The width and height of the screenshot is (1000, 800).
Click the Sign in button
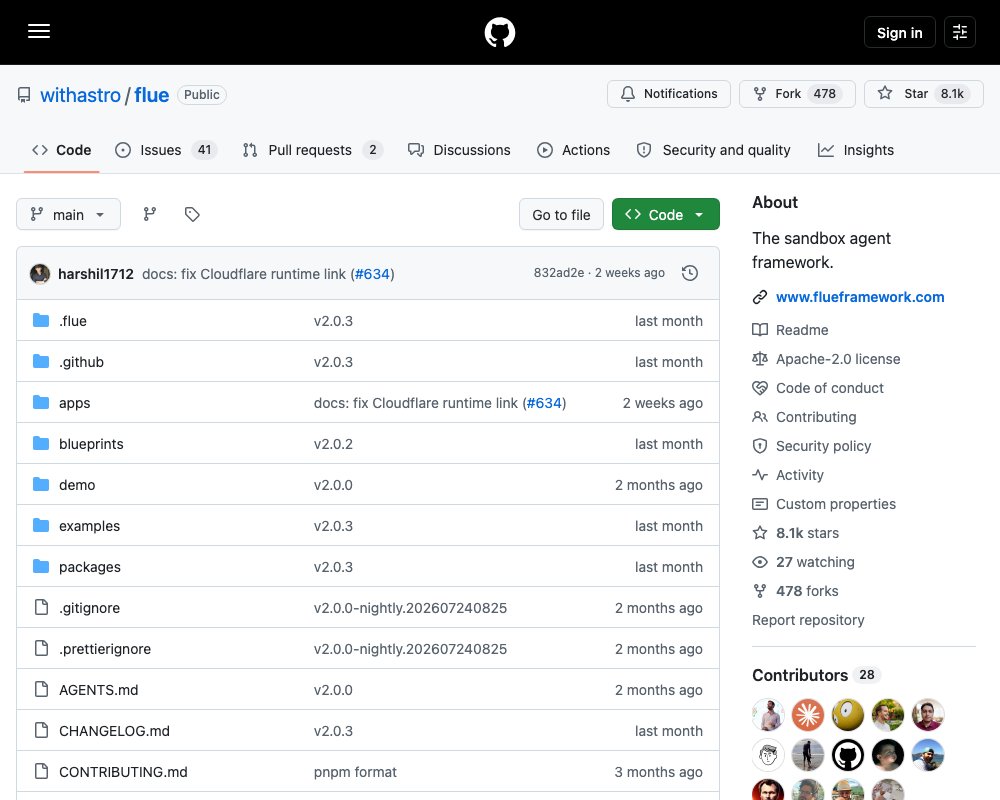pyautogui.click(x=899, y=33)
